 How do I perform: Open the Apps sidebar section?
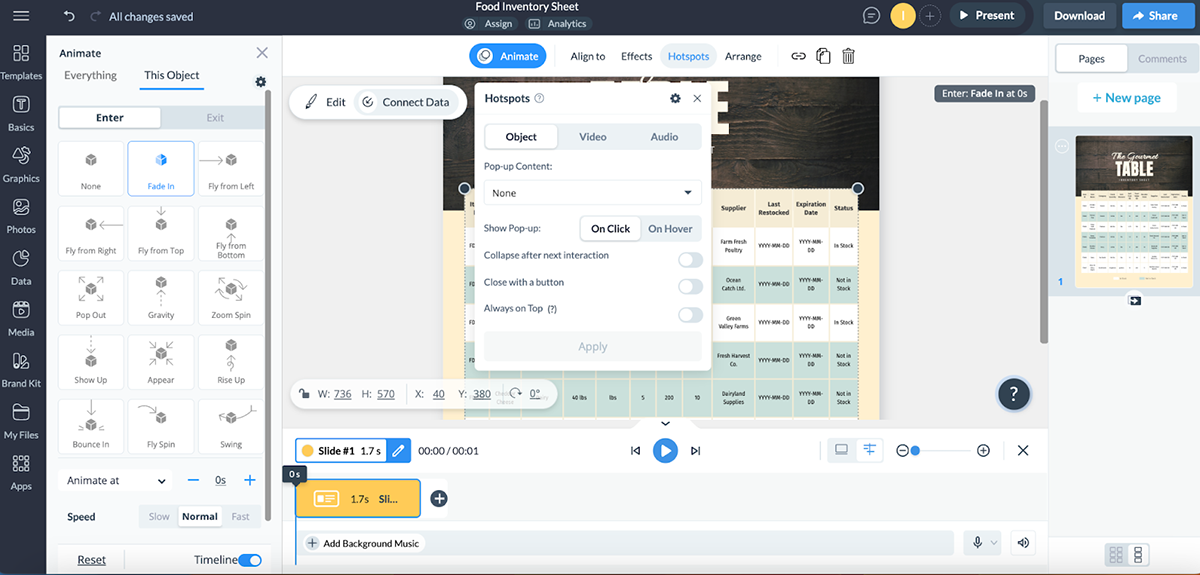21,473
